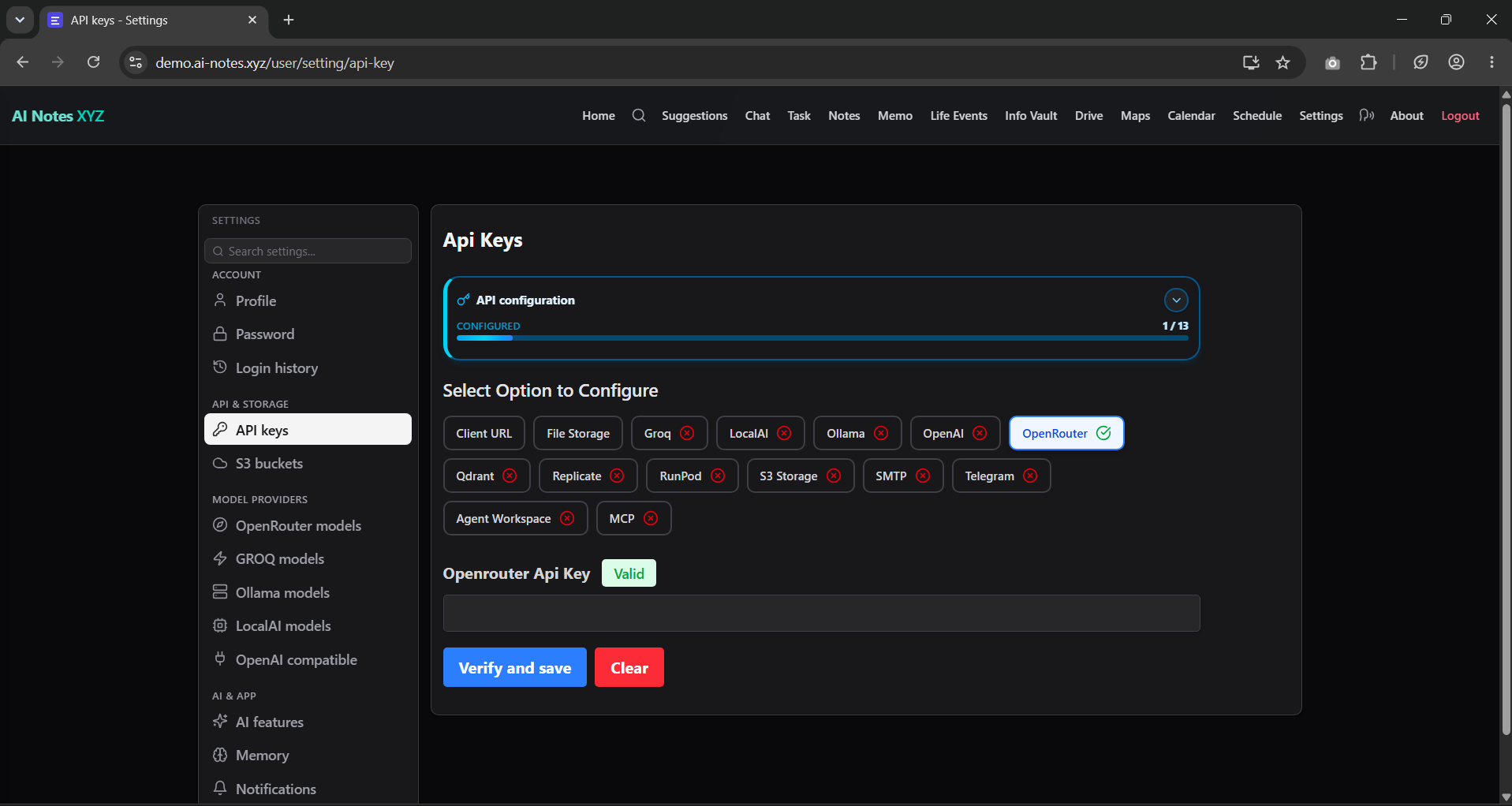This screenshot has width=1512, height=806.
Task: Click the bookmark star icon in address bar
Action: (x=1283, y=62)
